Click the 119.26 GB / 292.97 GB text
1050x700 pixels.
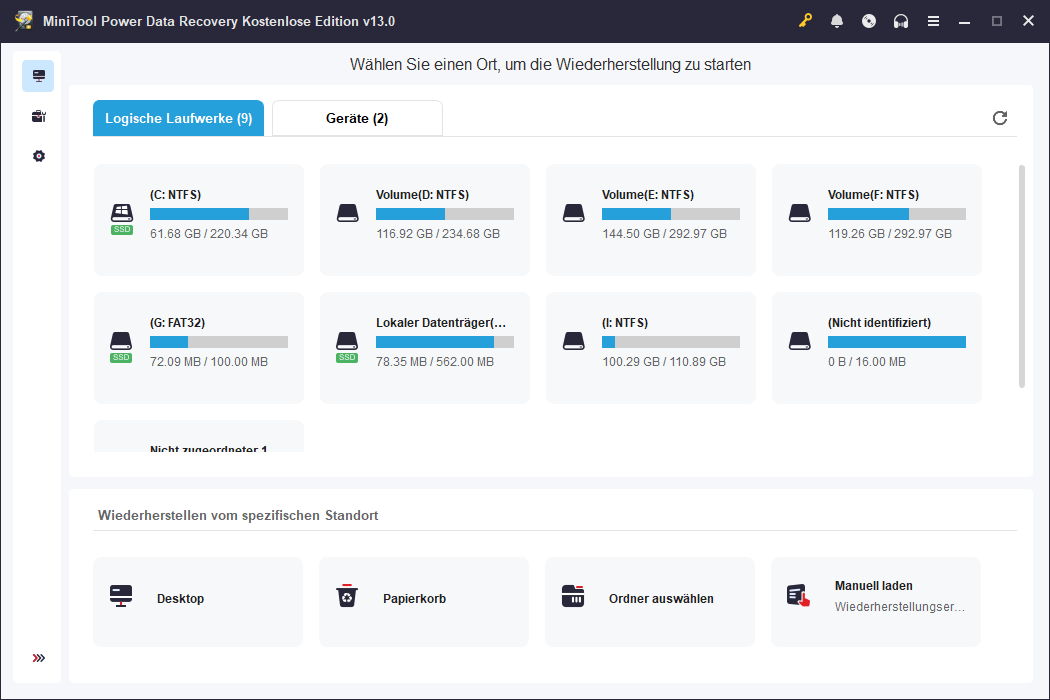point(890,234)
